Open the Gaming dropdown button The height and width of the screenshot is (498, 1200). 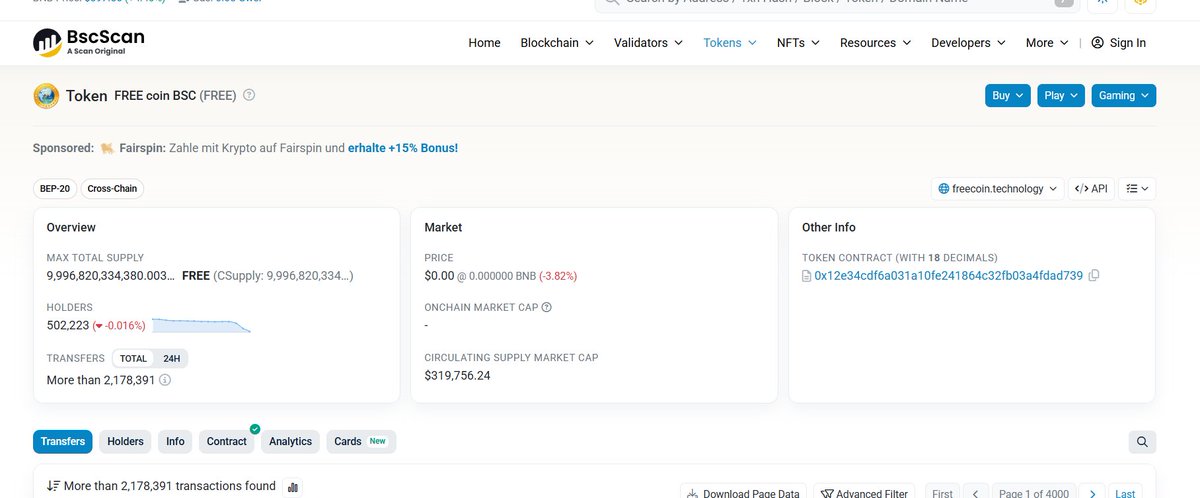tap(1124, 96)
